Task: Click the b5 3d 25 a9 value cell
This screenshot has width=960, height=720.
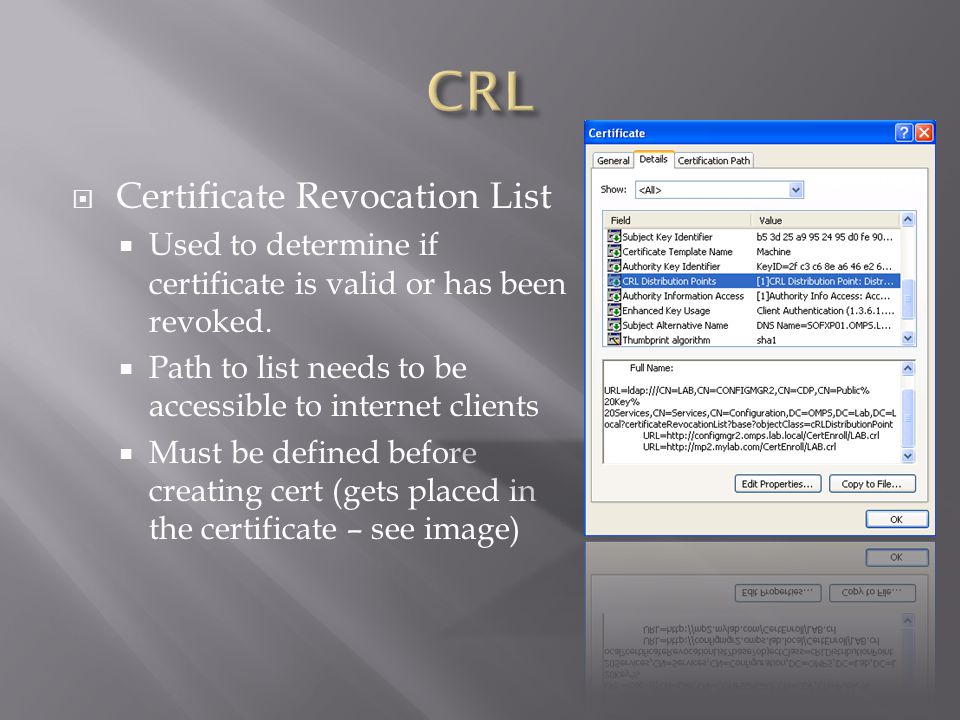Action: (825, 236)
